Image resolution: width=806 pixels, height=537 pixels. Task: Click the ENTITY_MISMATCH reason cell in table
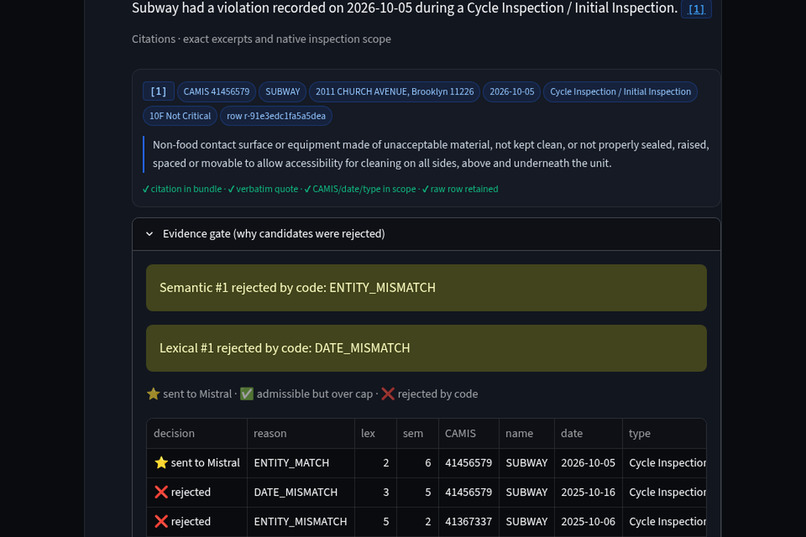301,522
